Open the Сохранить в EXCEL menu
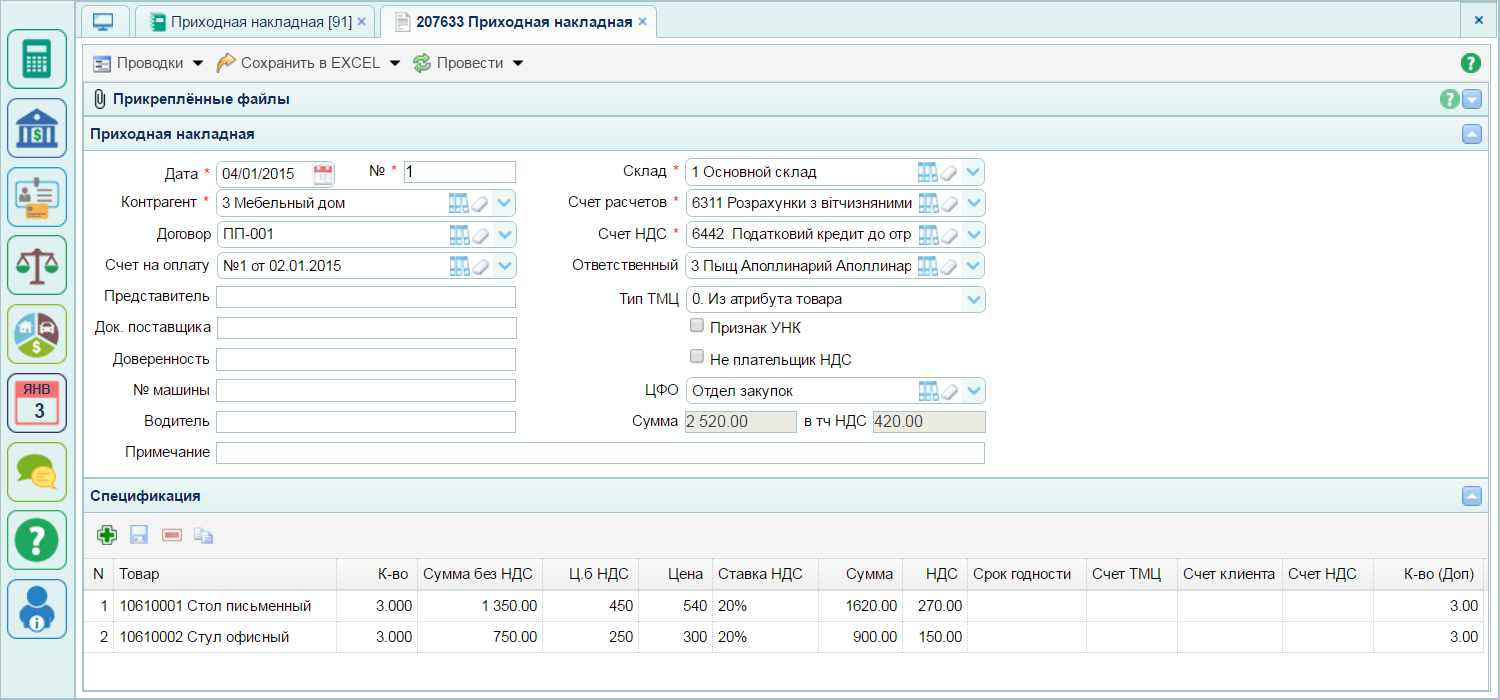 click(308, 63)
